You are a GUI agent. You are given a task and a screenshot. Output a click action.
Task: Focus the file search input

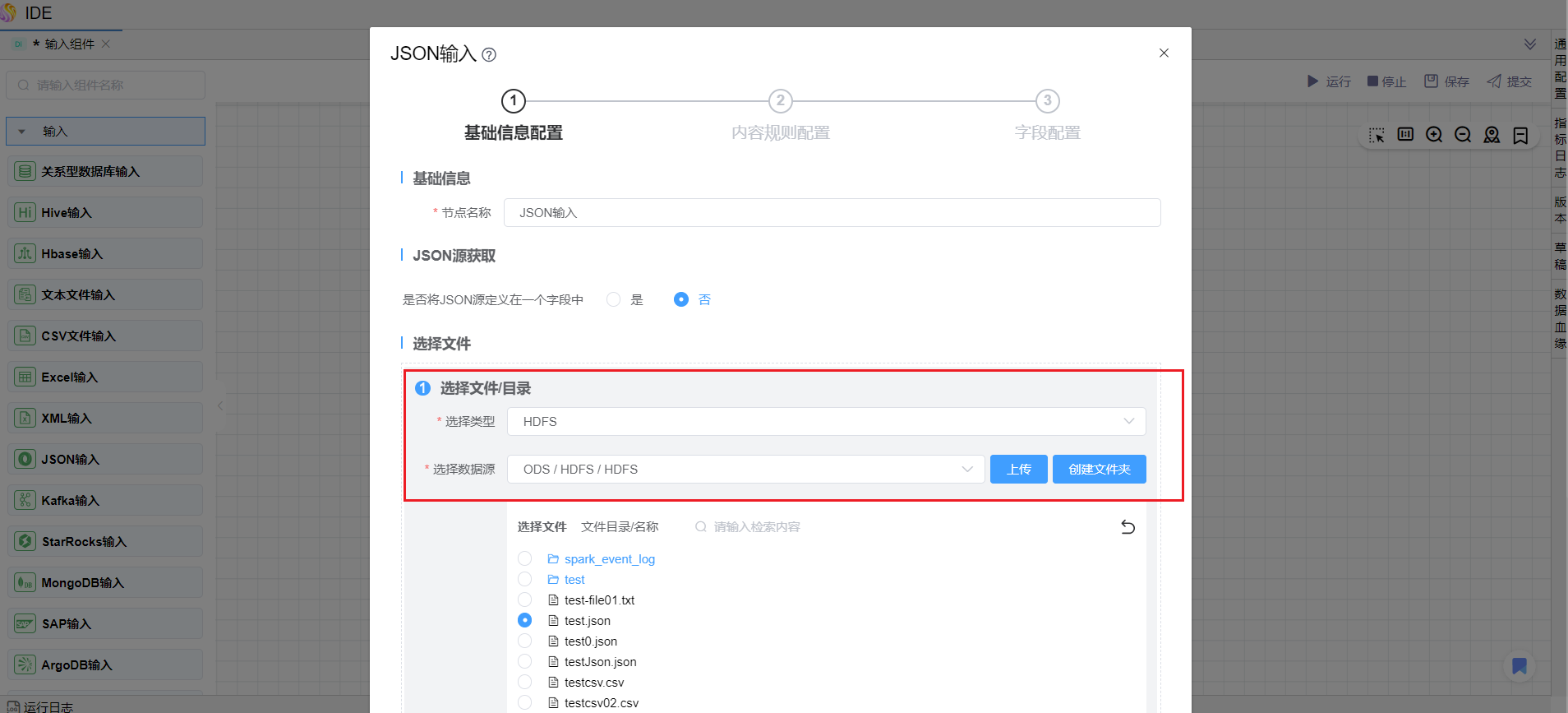[x=756, y=527]
